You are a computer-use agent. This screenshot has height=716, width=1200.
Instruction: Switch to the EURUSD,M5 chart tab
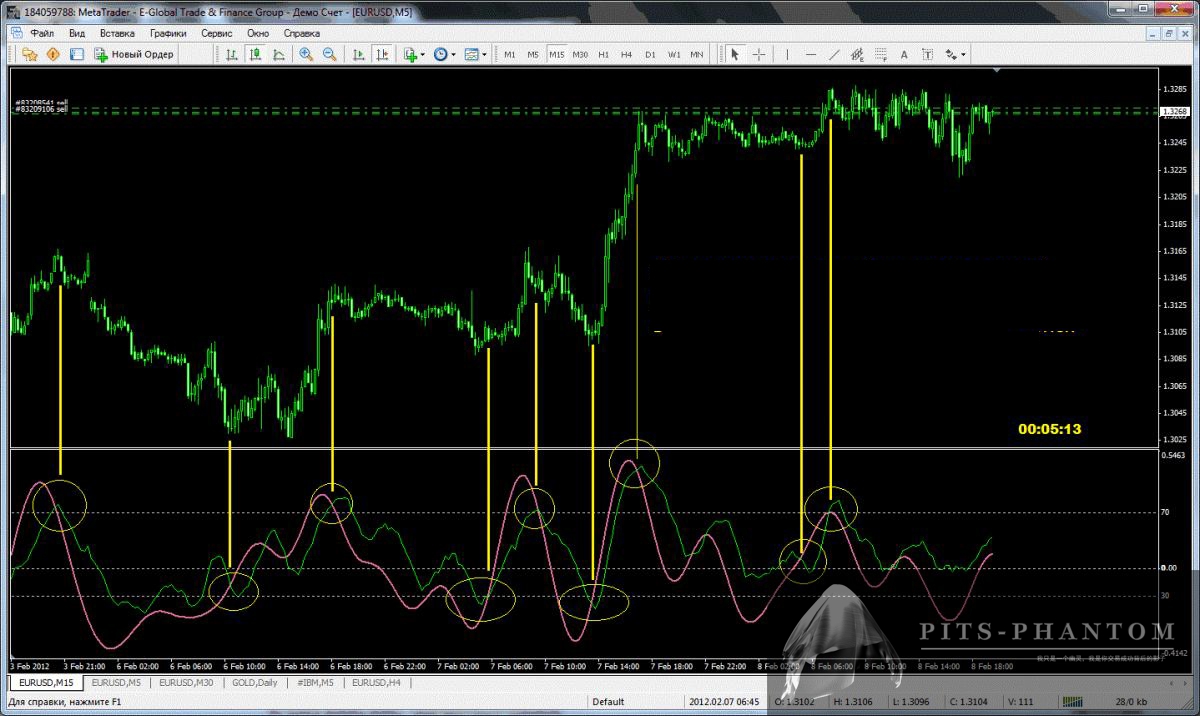pyautogui.click(x=116, y=683)
